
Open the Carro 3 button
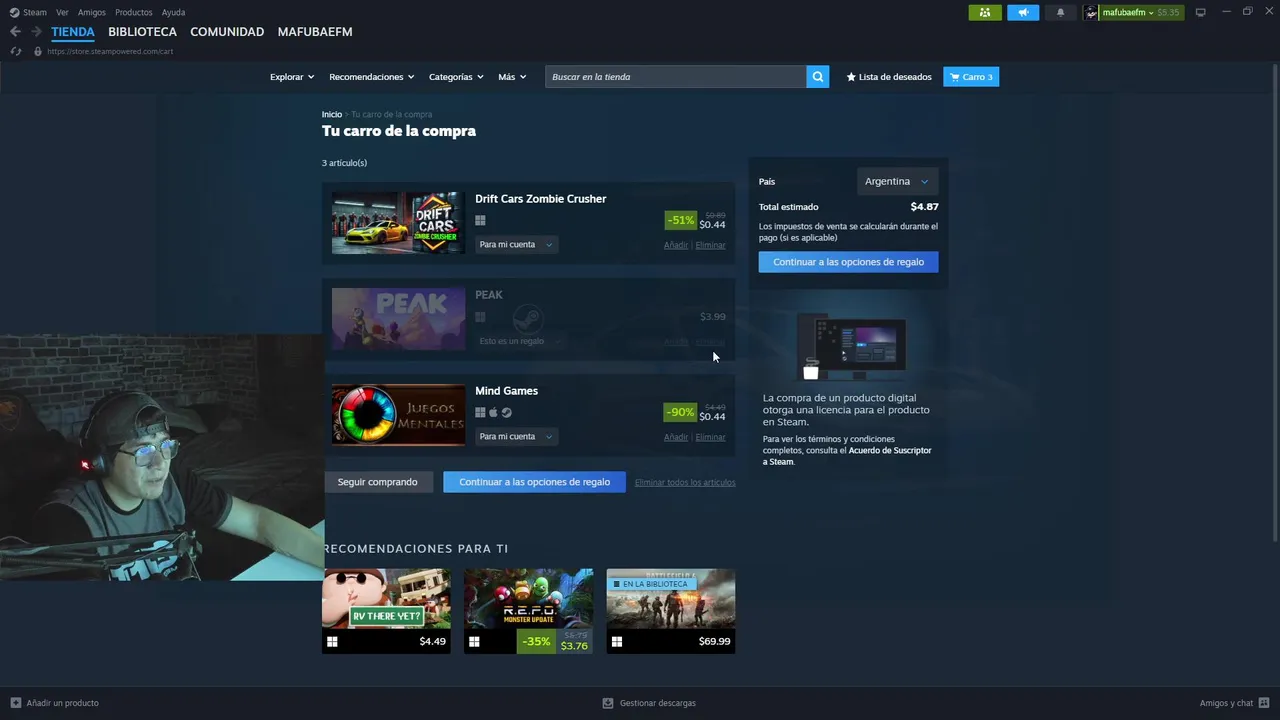click(971, 77)
